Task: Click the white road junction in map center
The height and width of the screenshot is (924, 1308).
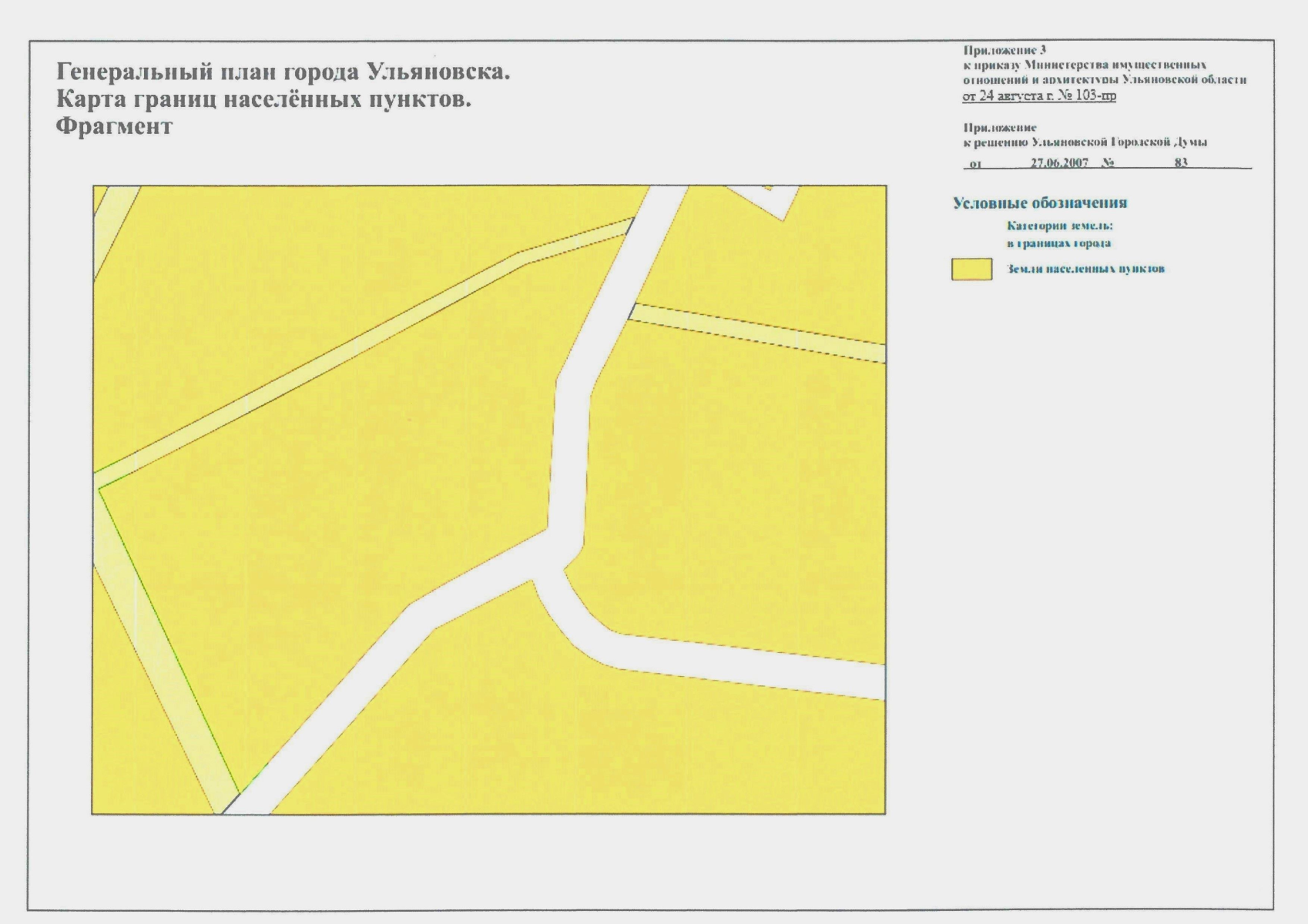Action: click(553, 556)
